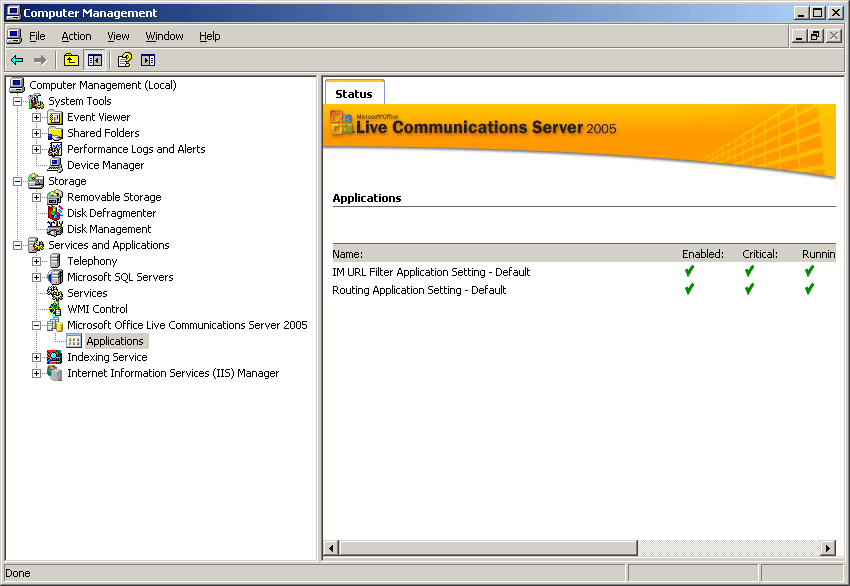The width and height of the screenshot is (850, 586).
Task: Click the Indexing Service icon
Action: tap(55, 357)
